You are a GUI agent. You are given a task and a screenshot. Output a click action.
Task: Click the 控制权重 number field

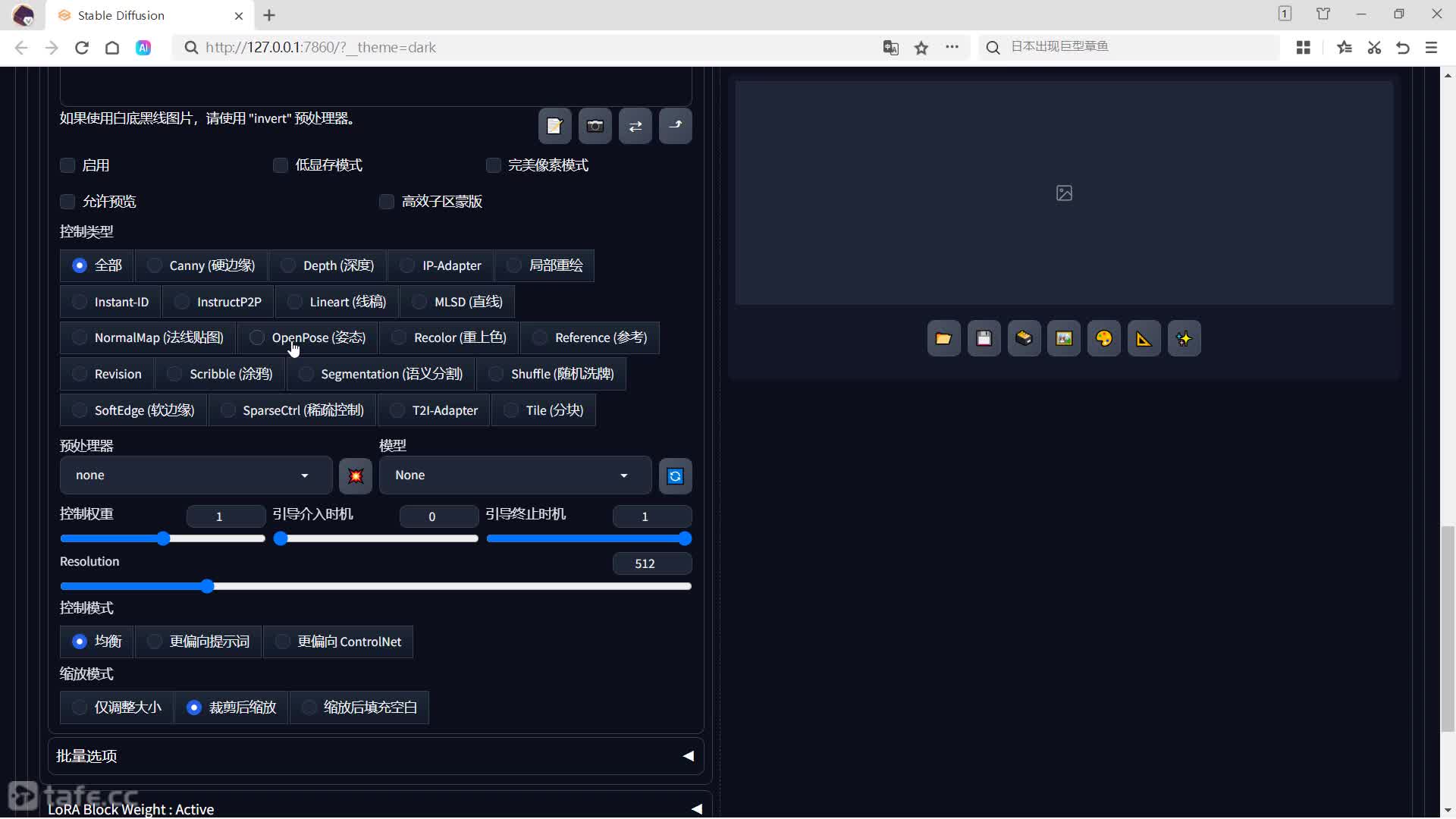225,517
